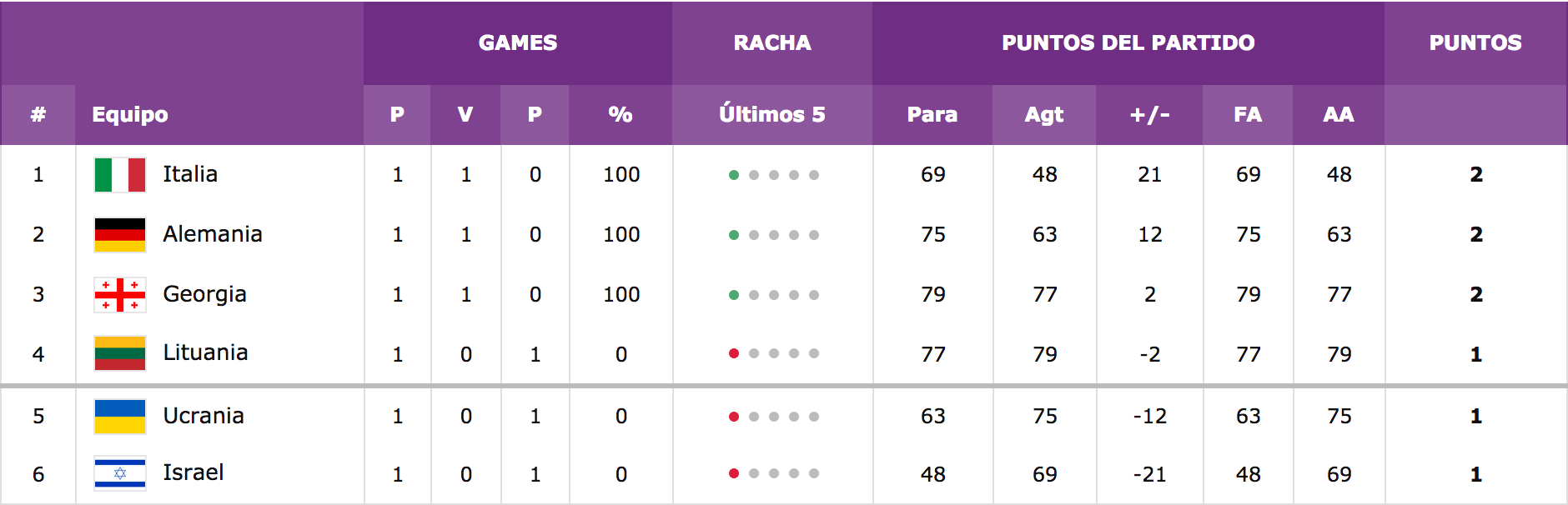The image size is (1568, 505).
Task: Click the Israel flag icon
Action: 120,473
